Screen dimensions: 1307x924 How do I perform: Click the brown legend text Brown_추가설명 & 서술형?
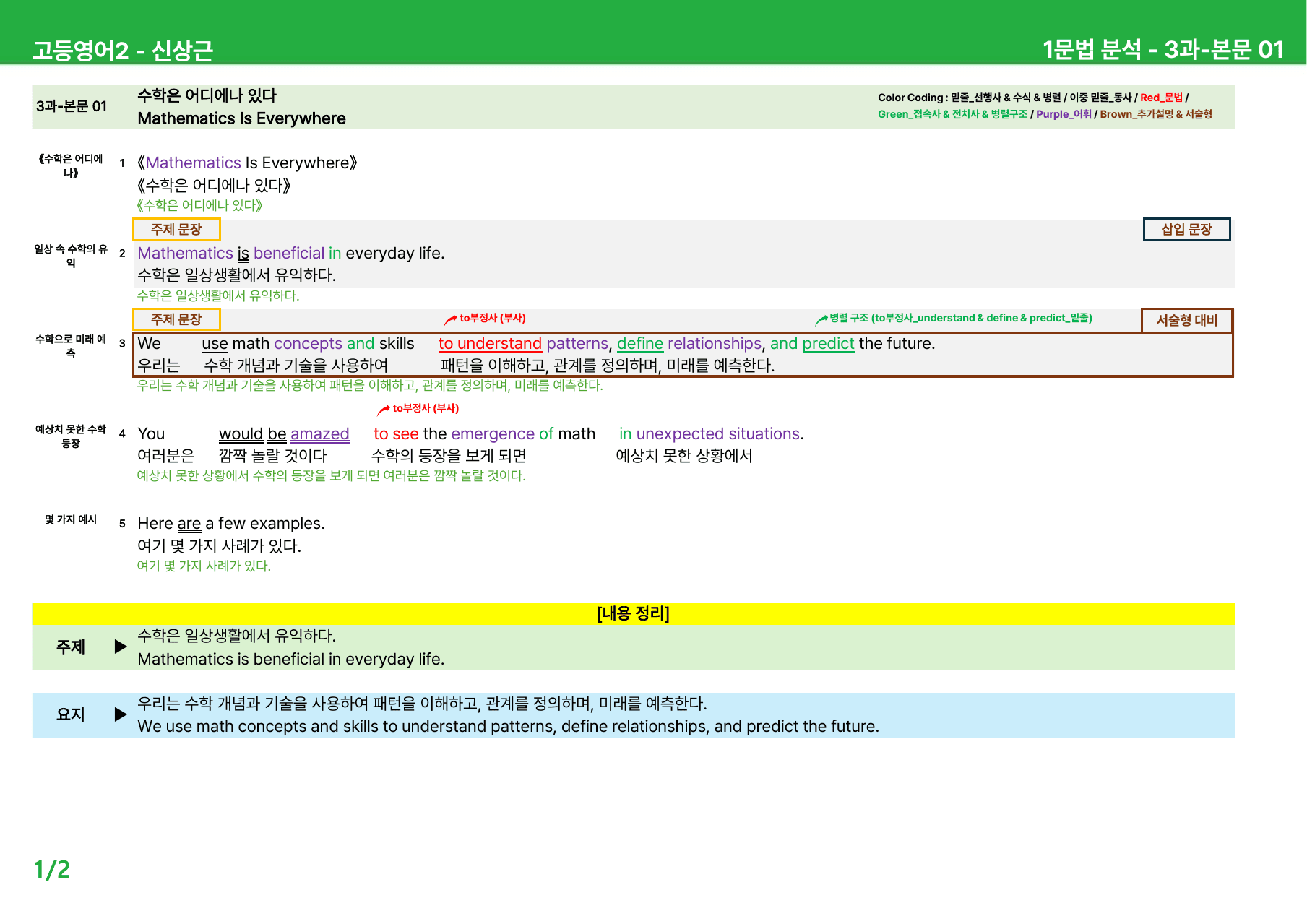pos(1156,114)
